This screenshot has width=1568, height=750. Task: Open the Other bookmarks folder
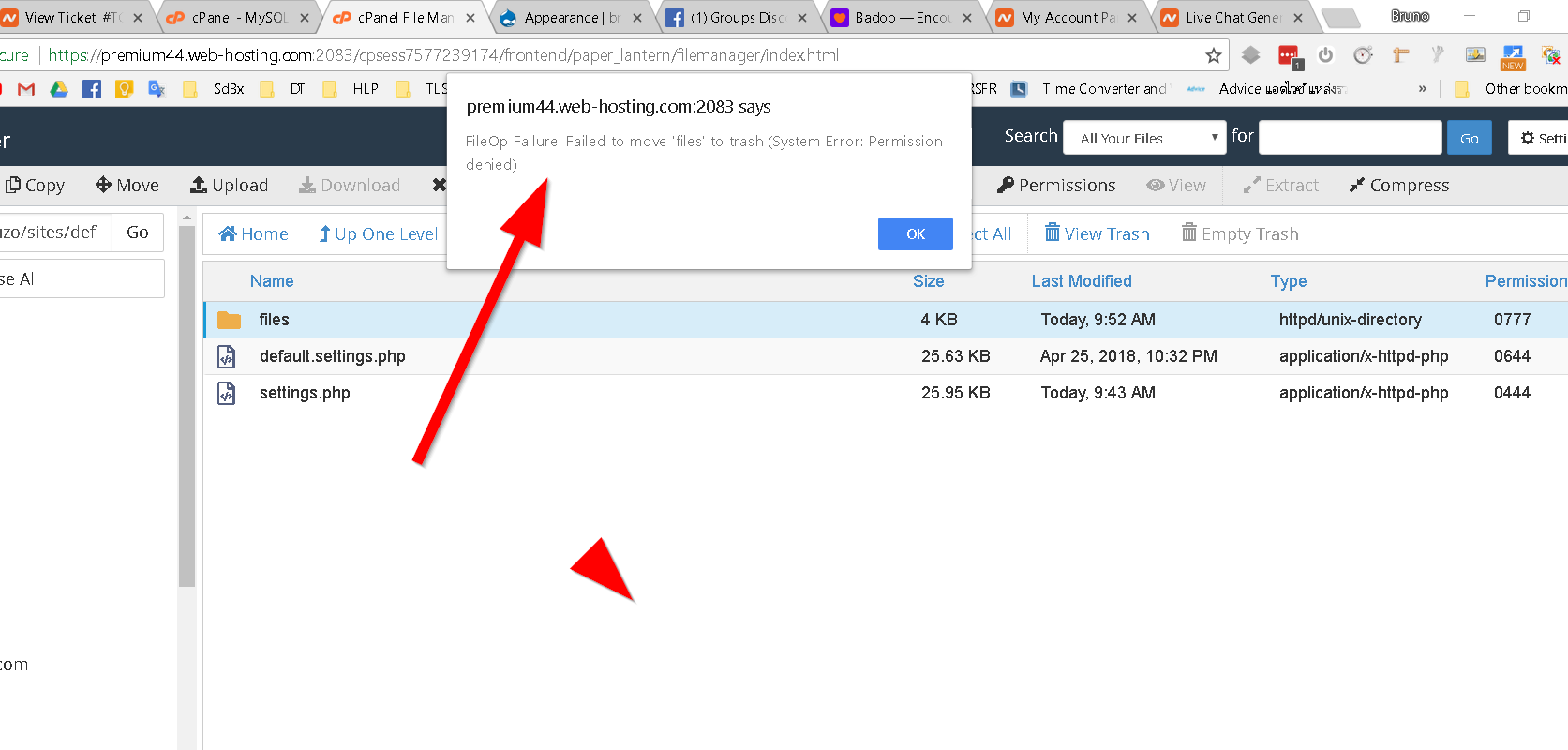[x=1510, y=89]
